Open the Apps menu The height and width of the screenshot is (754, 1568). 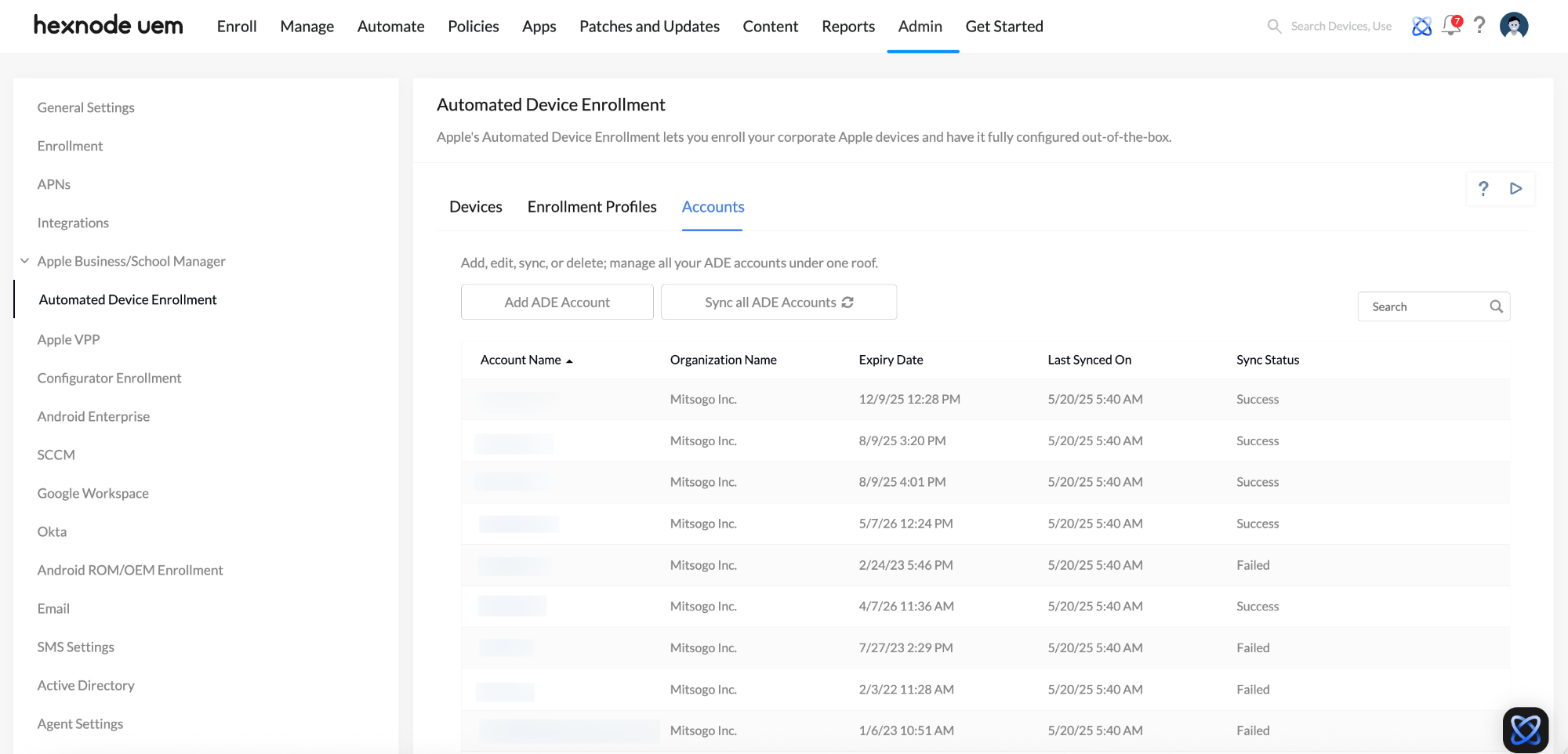[539, 27]
